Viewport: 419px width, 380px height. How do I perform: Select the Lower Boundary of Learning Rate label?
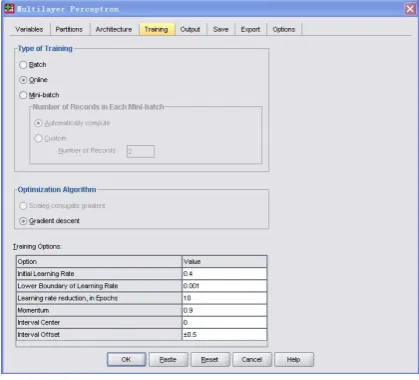[x=99, y=286]
